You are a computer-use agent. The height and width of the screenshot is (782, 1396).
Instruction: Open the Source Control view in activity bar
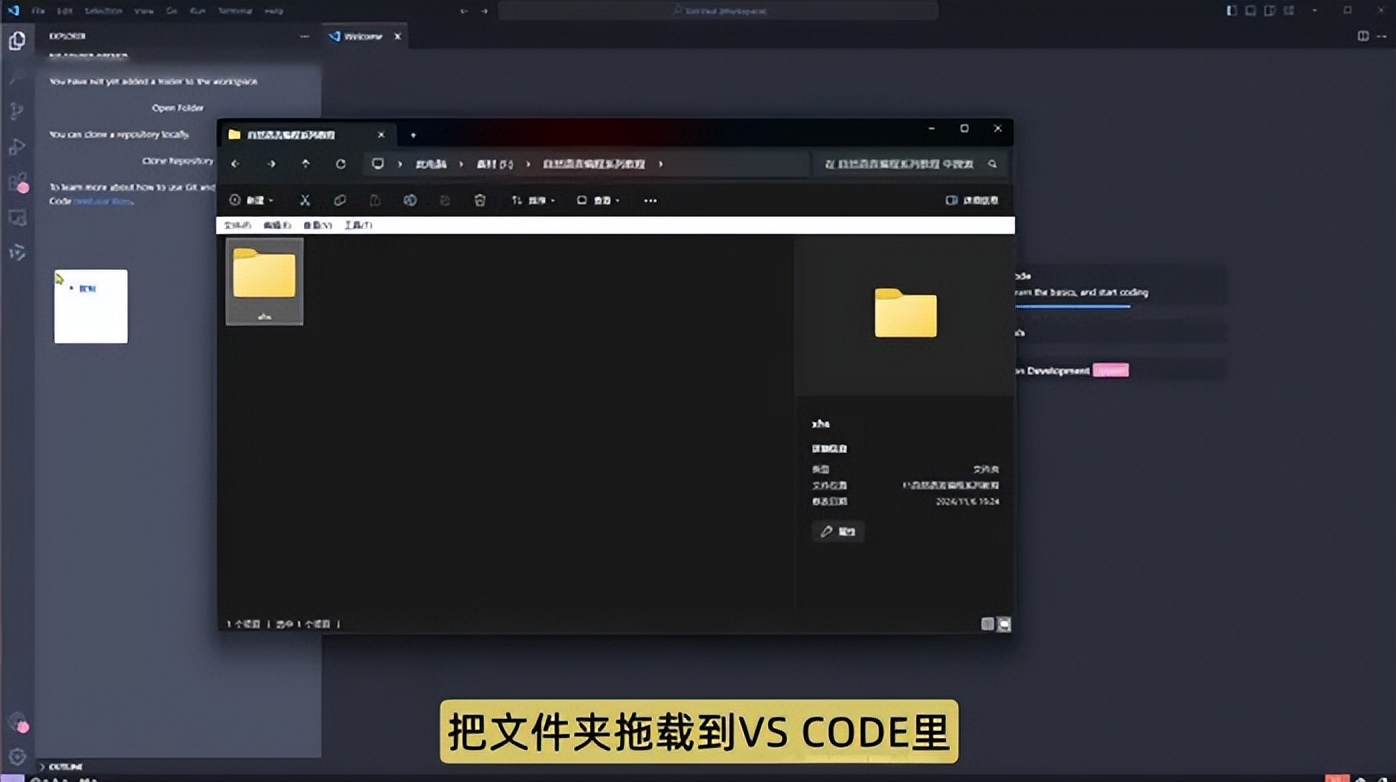click(x=17, y=111)
